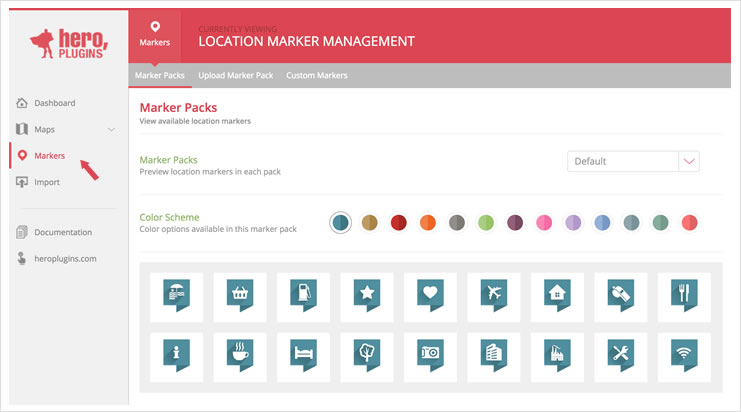Select the teal blue color scheme swatch
Image resolution: width=741 pixels, height=412 pixels.
point(341,222)
